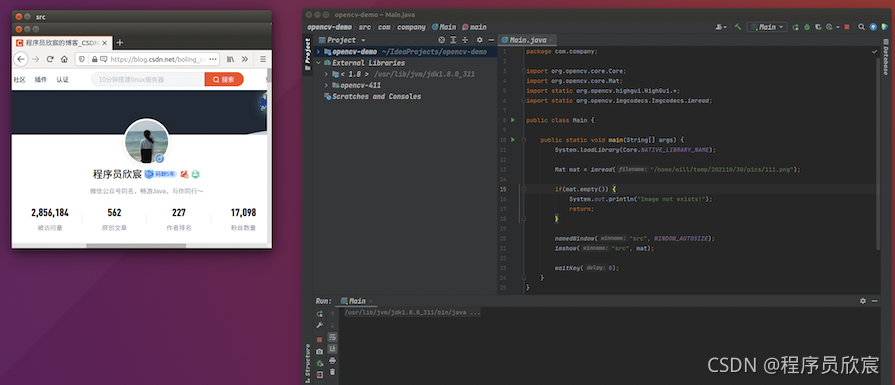The width and height of the screenshot is (895, 385).
Task: Open new browser tab with plus button
Action: (x=120, y=43)
